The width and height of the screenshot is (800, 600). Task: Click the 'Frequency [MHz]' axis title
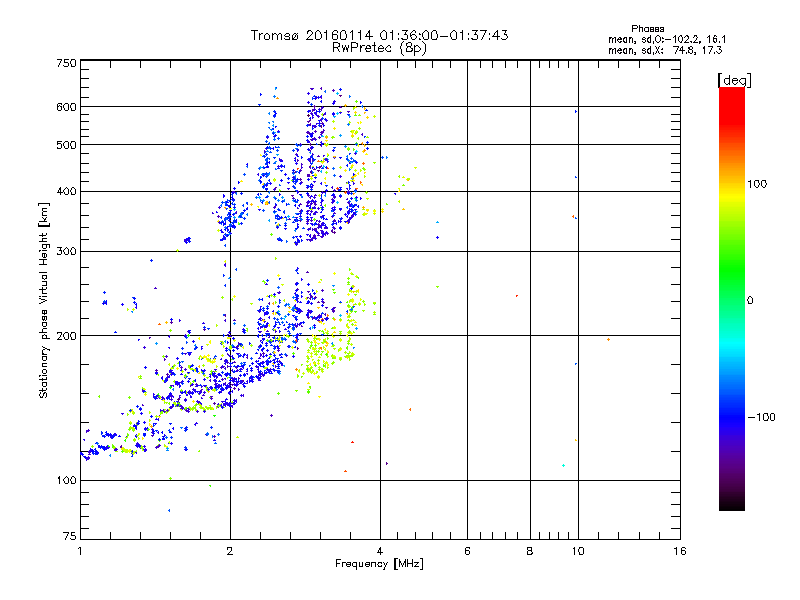(380, 564)
